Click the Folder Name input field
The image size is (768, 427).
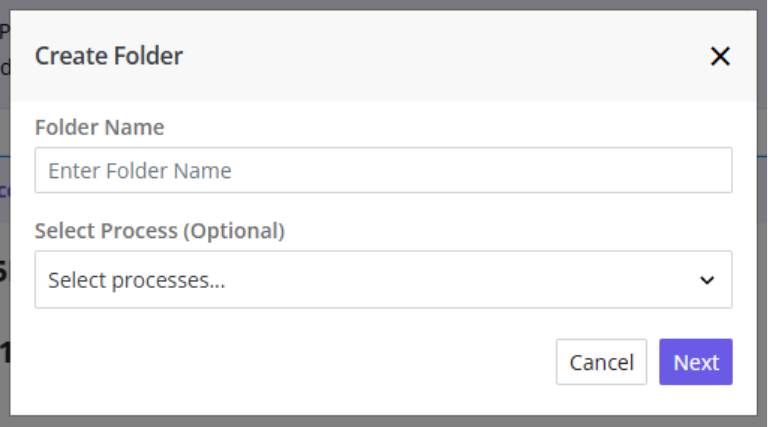click(x=384, y=170)
